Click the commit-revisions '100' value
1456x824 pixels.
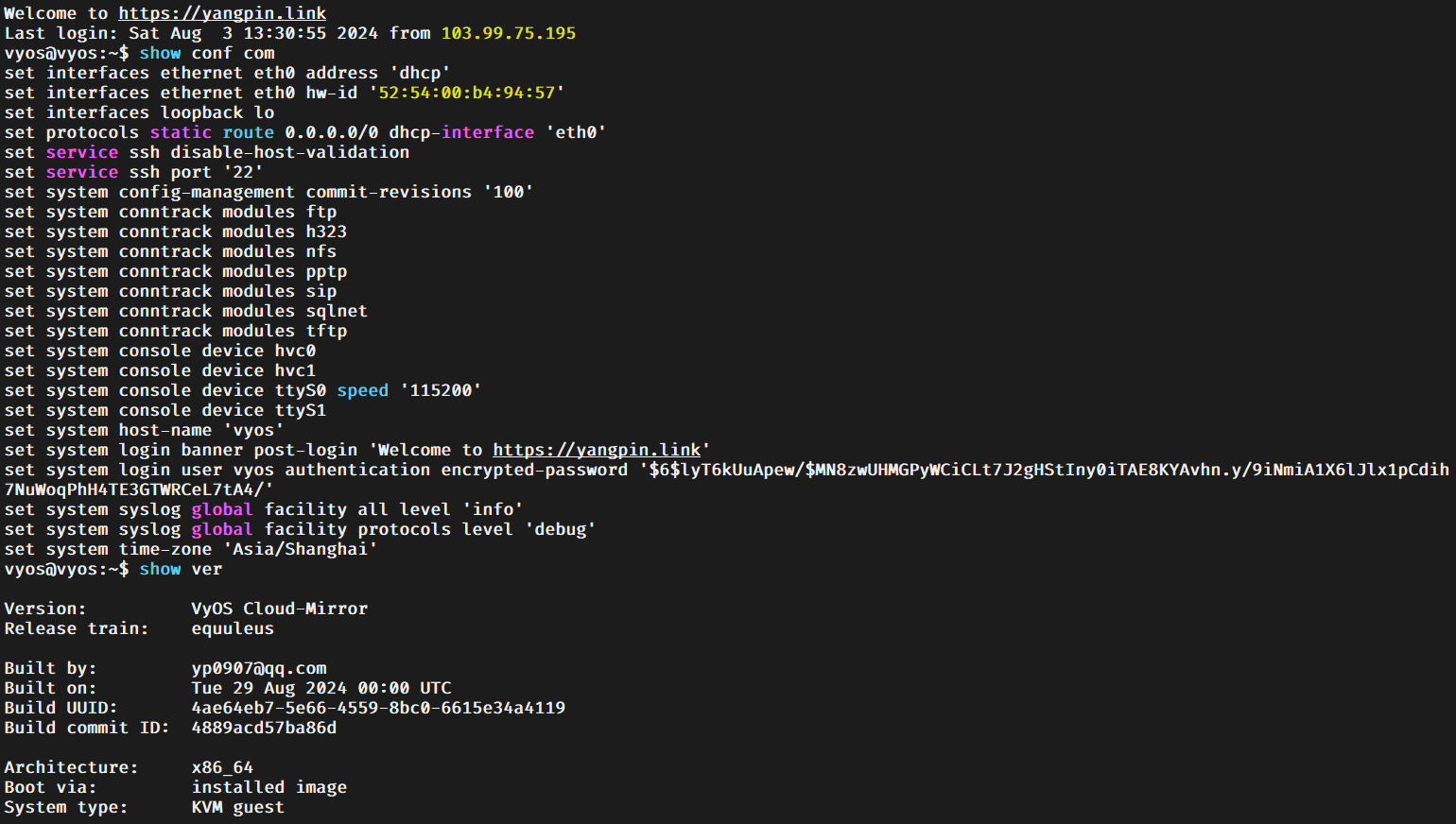509,192
